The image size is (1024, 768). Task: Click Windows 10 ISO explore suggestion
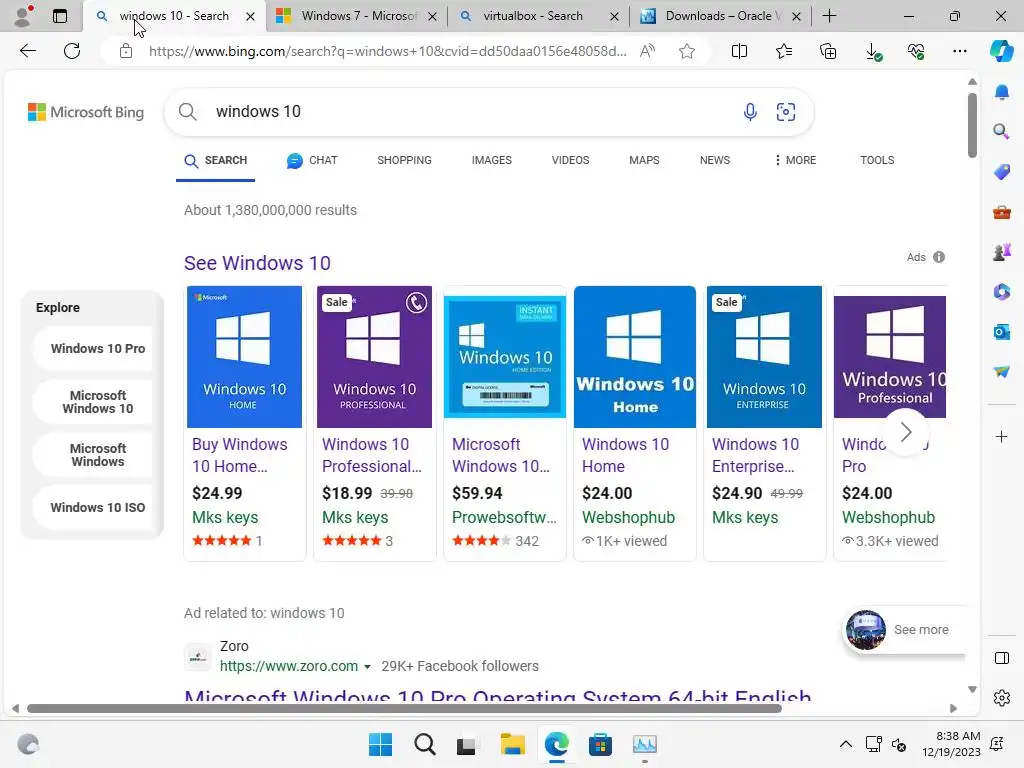98,507
